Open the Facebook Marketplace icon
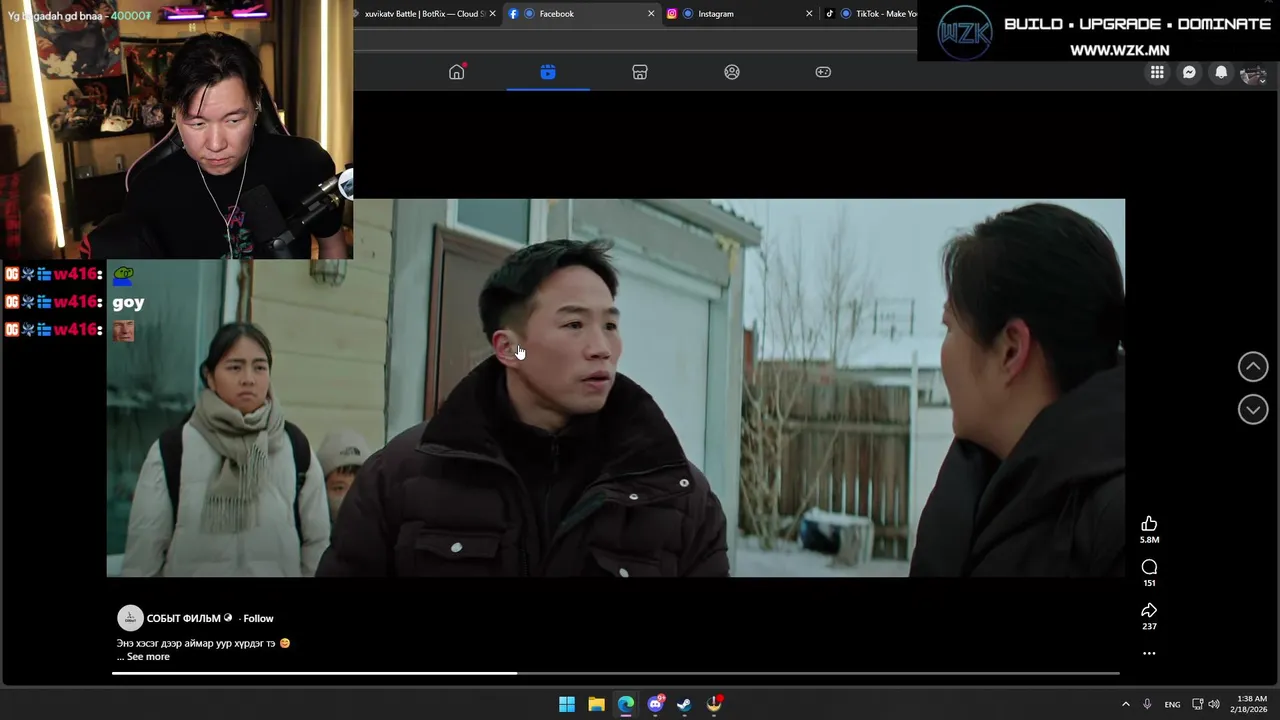This screenshot has width=1280, height=720. point(640,72)
